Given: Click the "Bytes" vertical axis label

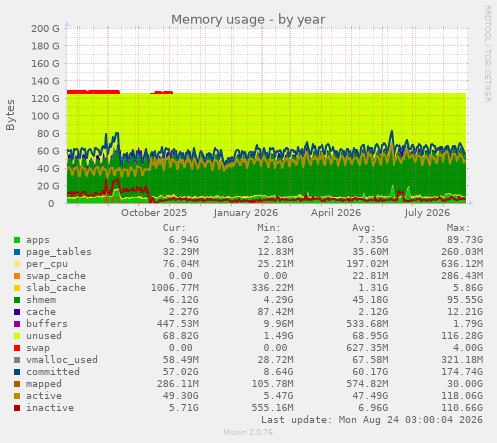Looking at the screenshot, I should pos(10,115).
